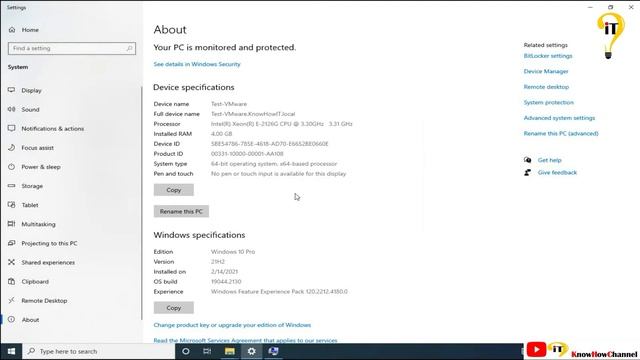Open Rename this PC (advanced) link
The image size is (640, 360).
click(561, 133)
